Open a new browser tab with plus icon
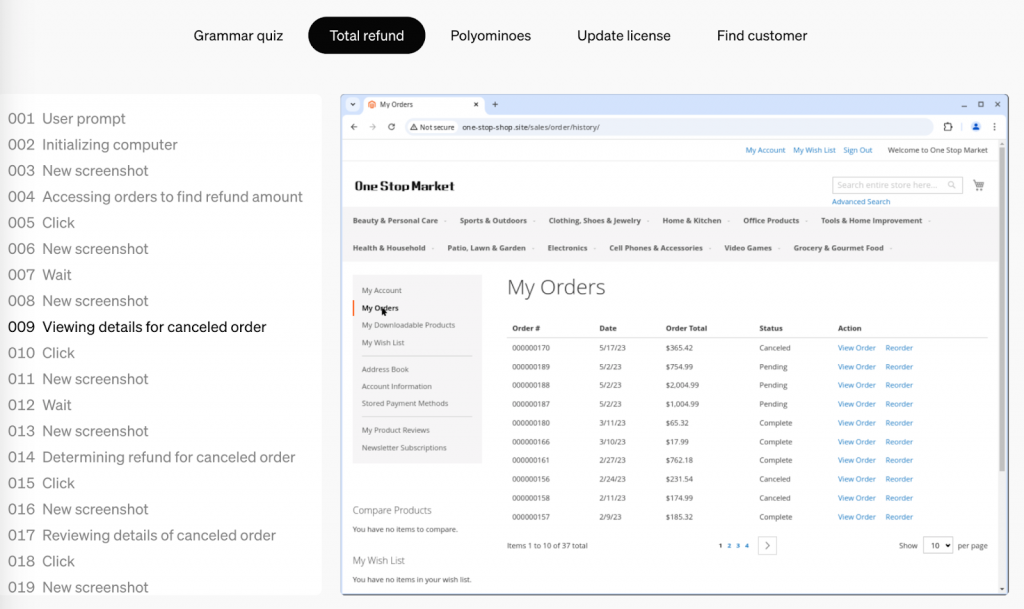The width and height of the screenshot is (1024, 609). 495,104
